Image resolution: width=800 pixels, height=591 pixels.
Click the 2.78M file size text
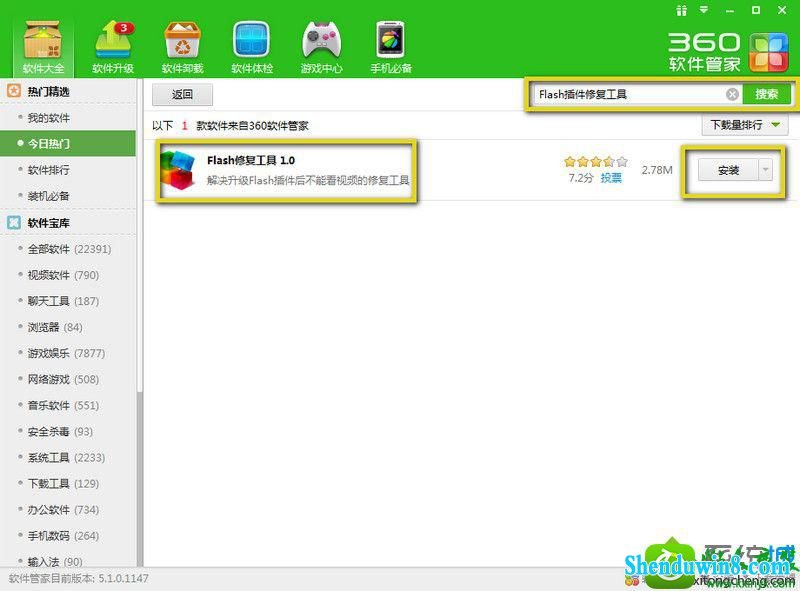click(x=657, y=170)
